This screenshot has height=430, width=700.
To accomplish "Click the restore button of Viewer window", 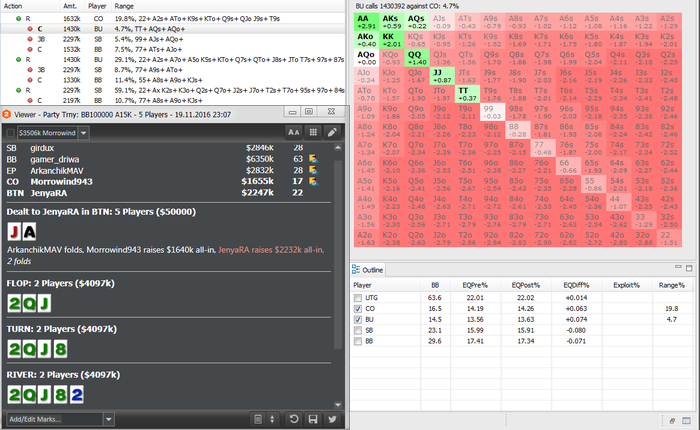I will tap(309, 112).
